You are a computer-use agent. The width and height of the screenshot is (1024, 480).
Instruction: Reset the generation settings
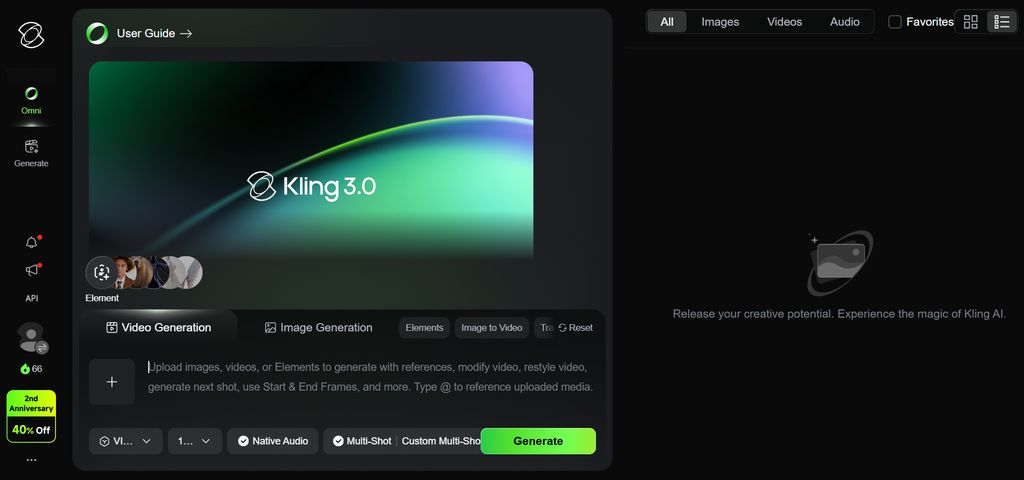[x=575, y=328]
